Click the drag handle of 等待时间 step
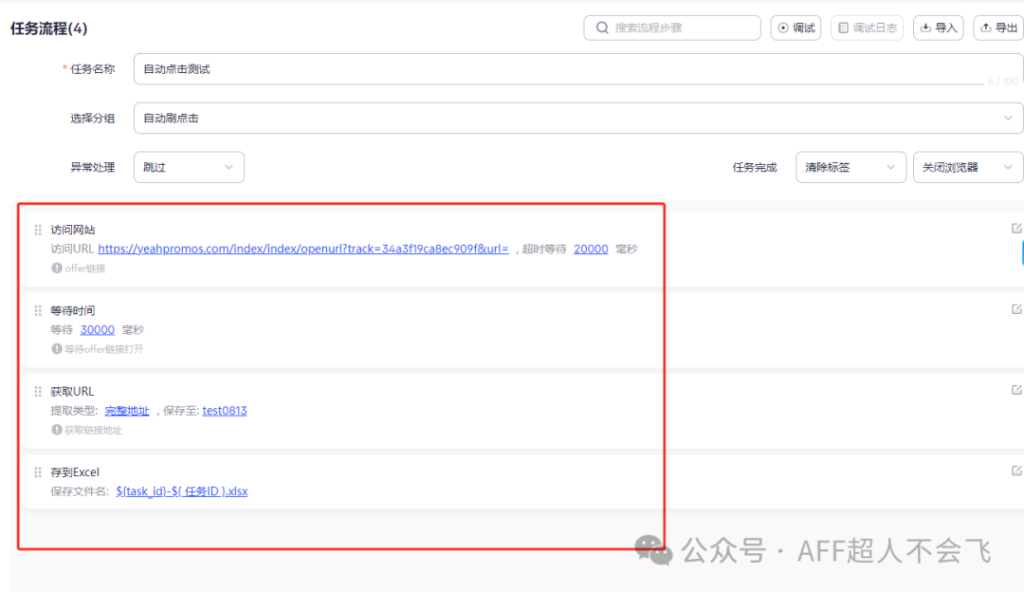 pyautogui.click(x=38, y=311)
